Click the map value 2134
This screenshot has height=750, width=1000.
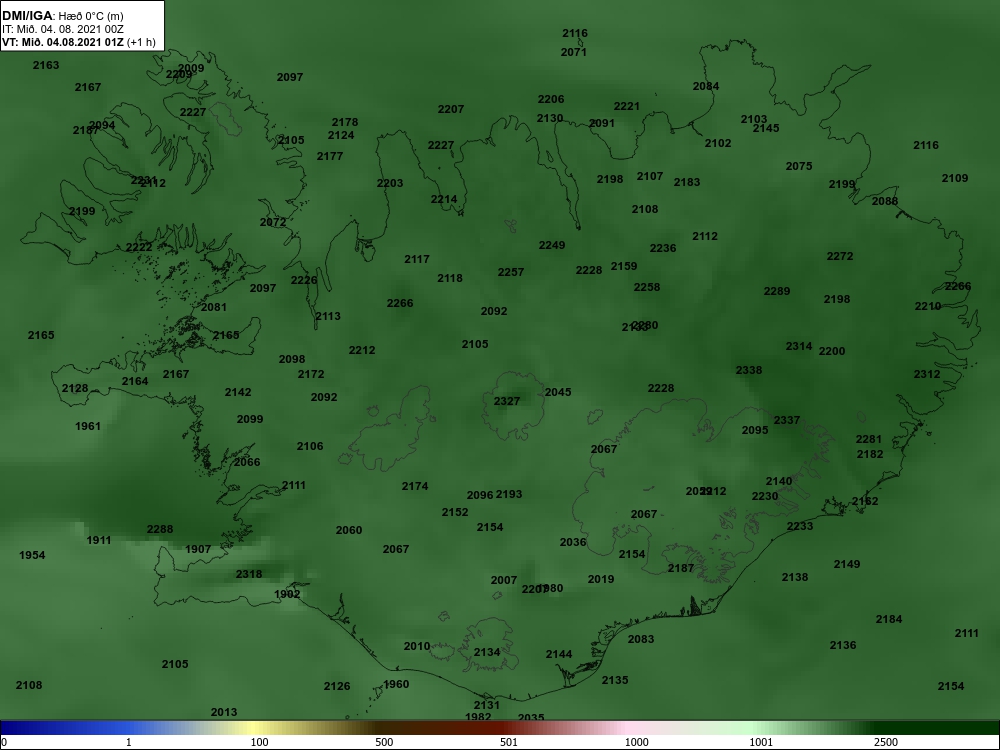click(487, 652)
